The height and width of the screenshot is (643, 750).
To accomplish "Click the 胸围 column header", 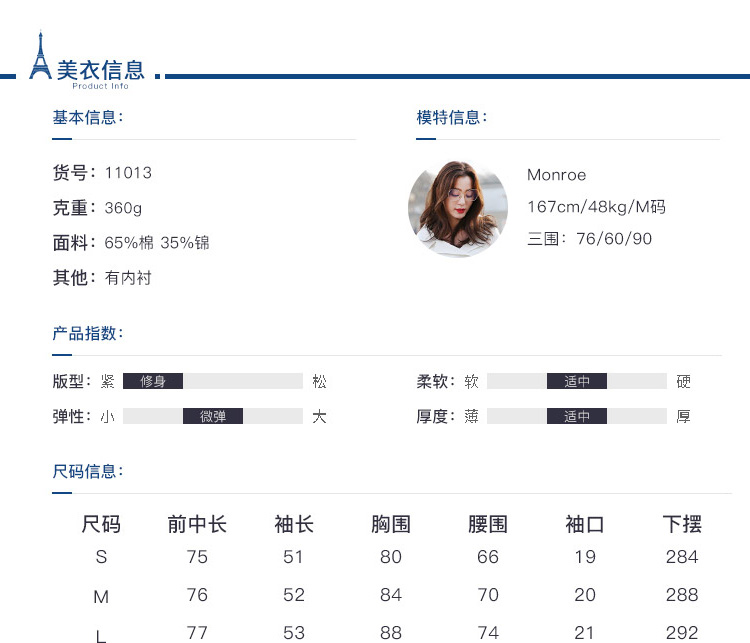I will coord(391,524).
